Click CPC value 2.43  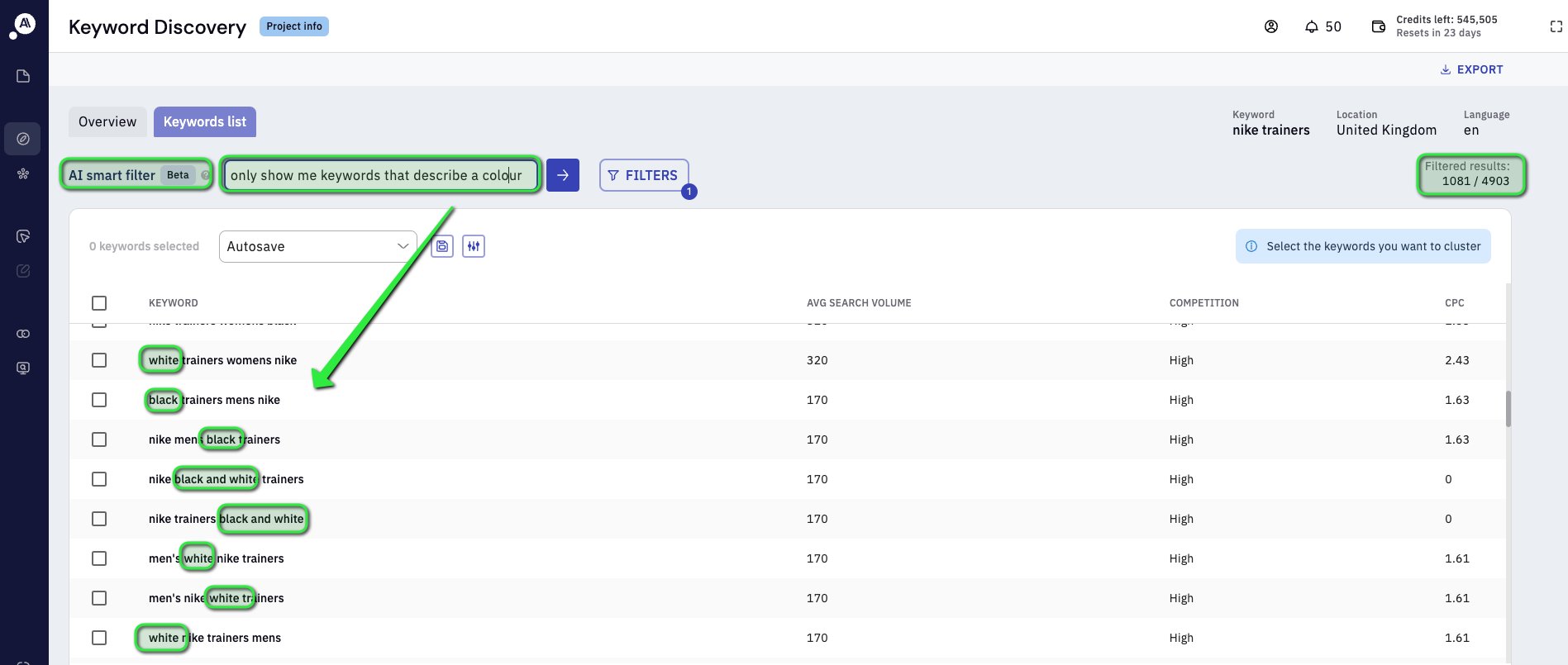pyautogui.click(x=1457, y=360)
